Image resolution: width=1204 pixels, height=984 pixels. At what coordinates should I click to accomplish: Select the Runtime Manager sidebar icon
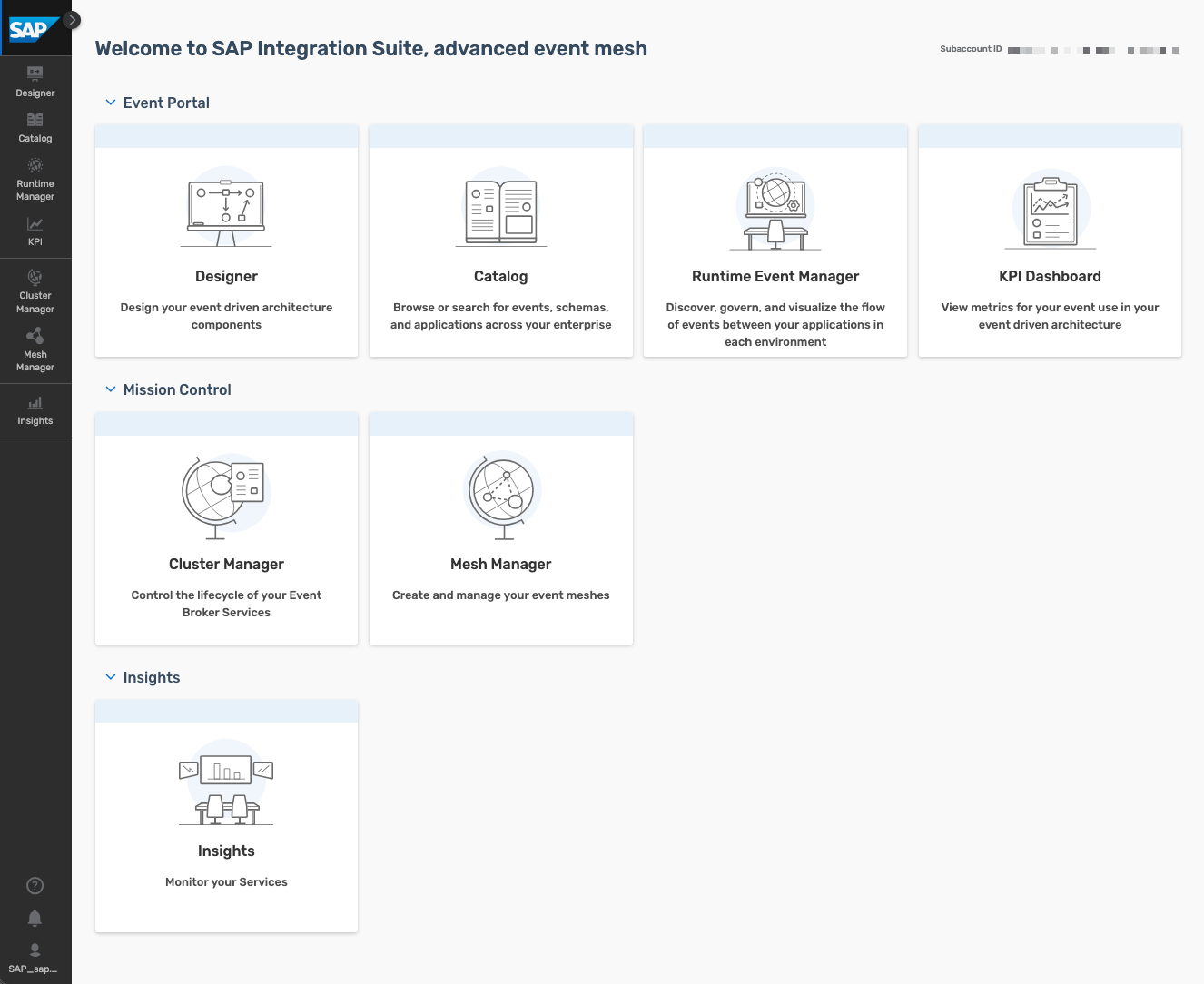35,165
